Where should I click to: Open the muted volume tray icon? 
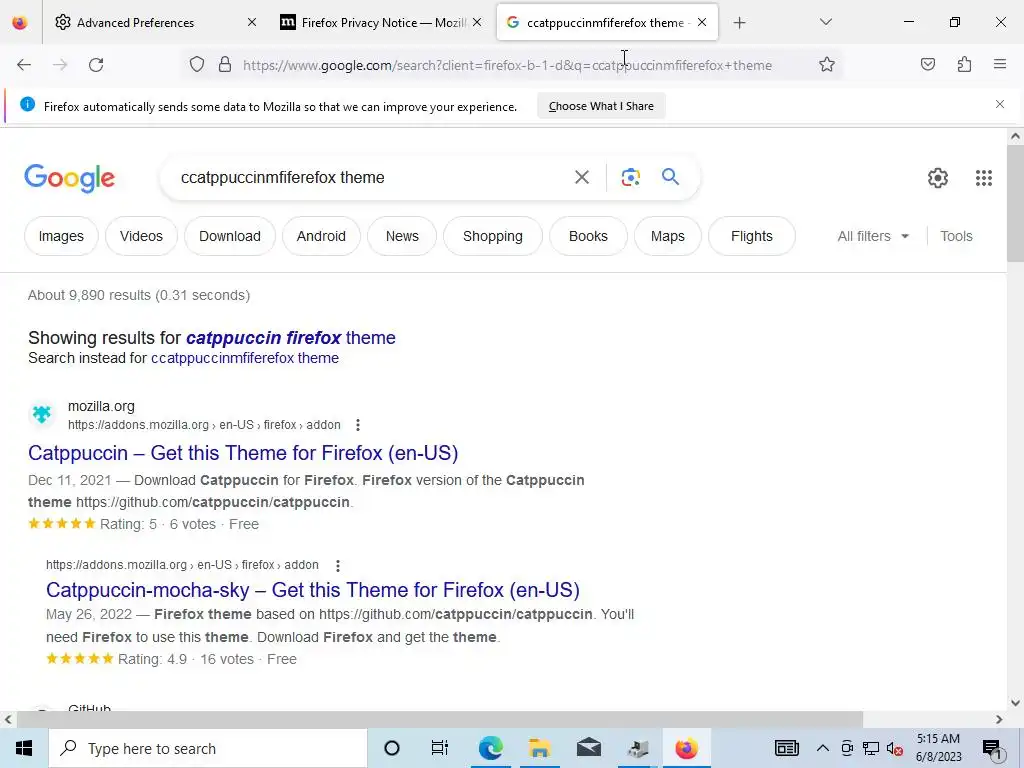point(895,748)
